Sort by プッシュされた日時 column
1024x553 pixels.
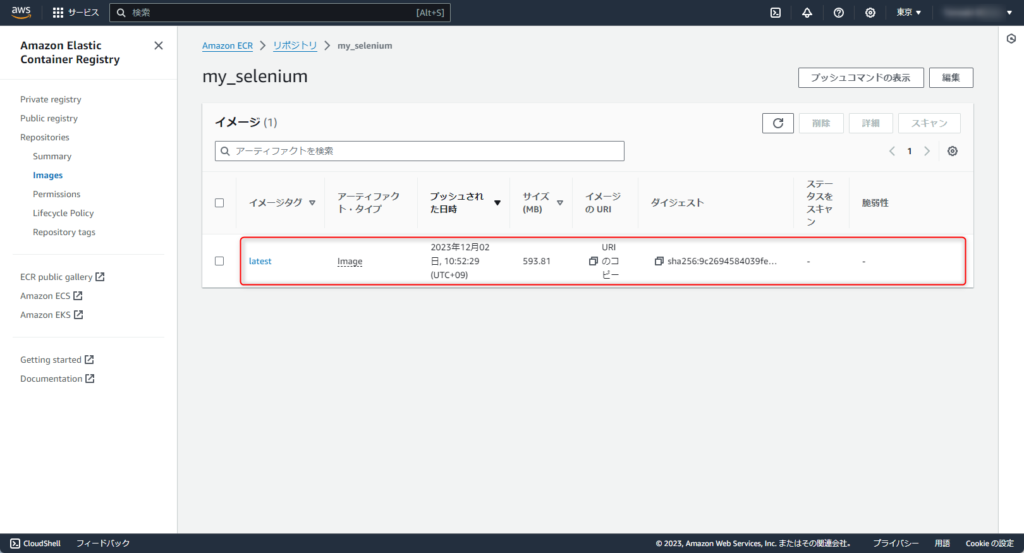pos(465,203)
